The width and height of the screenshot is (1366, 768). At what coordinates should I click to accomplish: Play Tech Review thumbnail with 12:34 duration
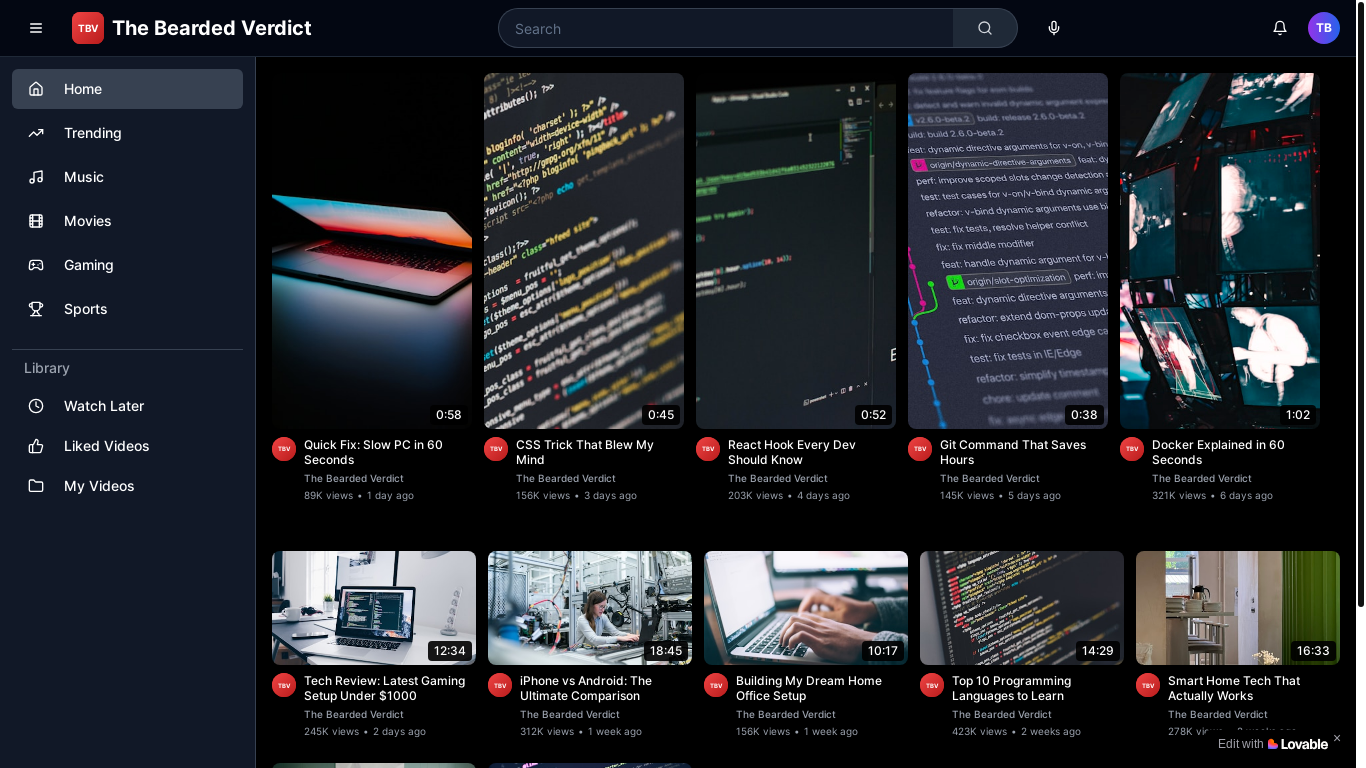point(374,608)
